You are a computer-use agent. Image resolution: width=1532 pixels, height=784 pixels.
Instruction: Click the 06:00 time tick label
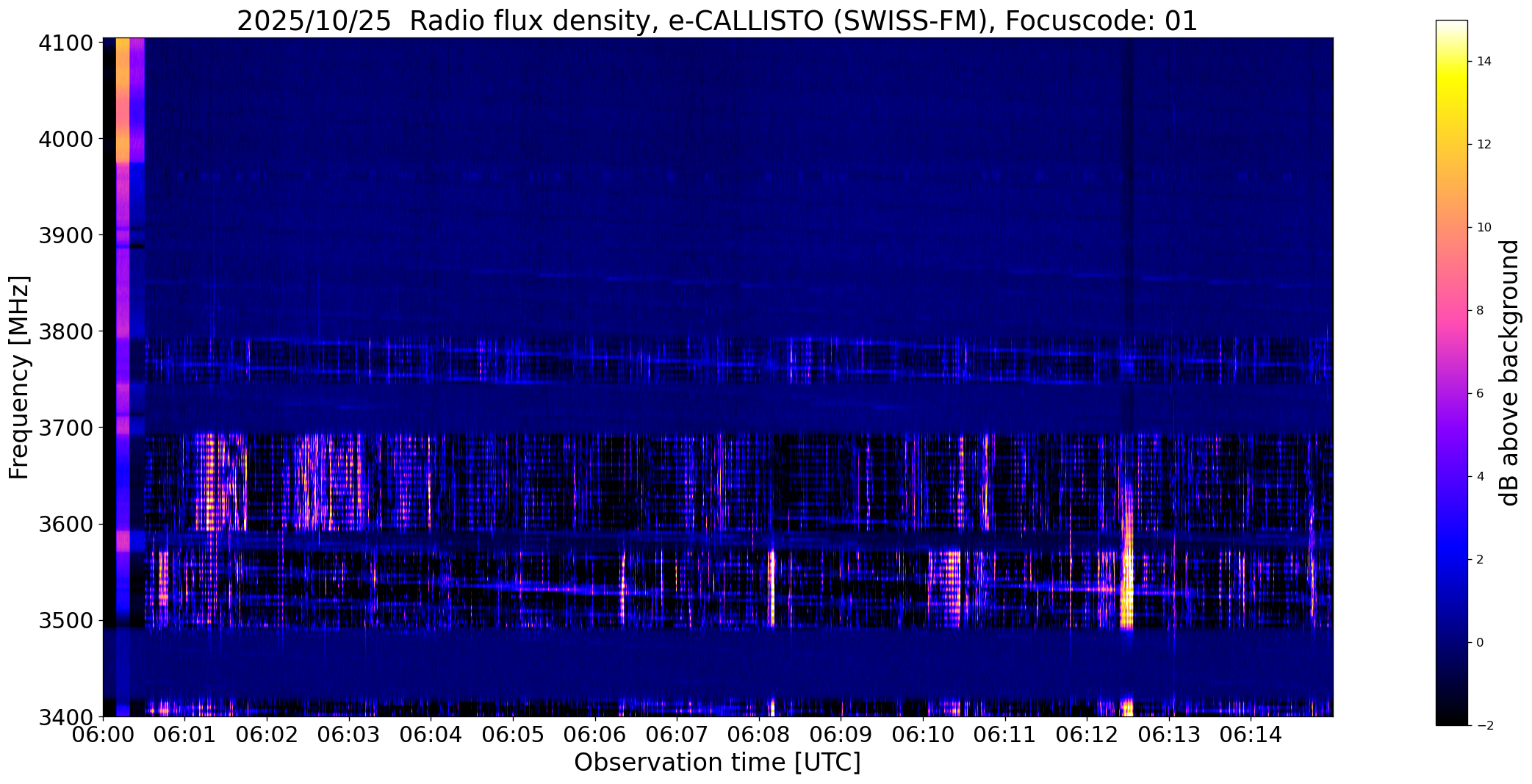(x=103, y=735)
